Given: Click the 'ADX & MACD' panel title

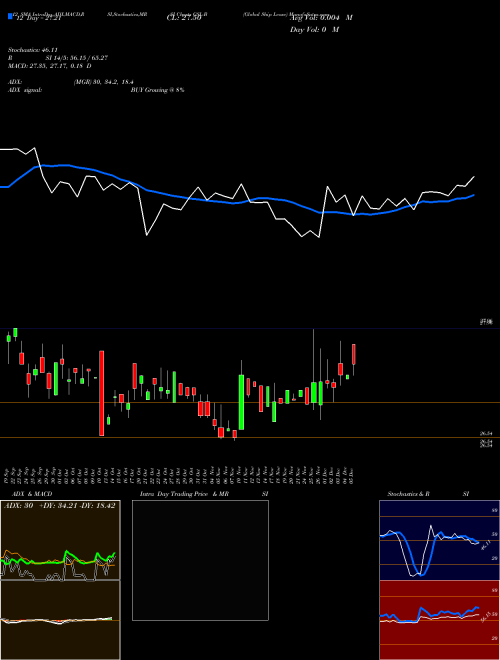Looking at the screenshot, I should point(32,494).
